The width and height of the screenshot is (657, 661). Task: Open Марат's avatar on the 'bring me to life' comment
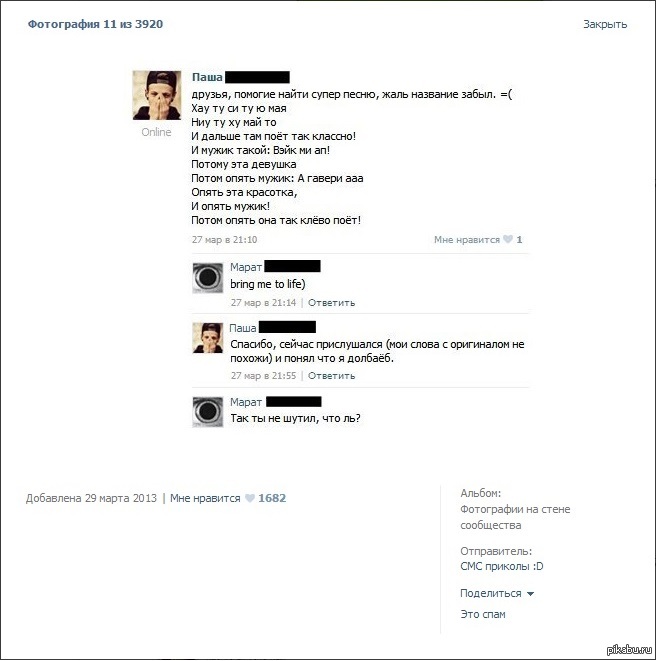click(208, 278)
